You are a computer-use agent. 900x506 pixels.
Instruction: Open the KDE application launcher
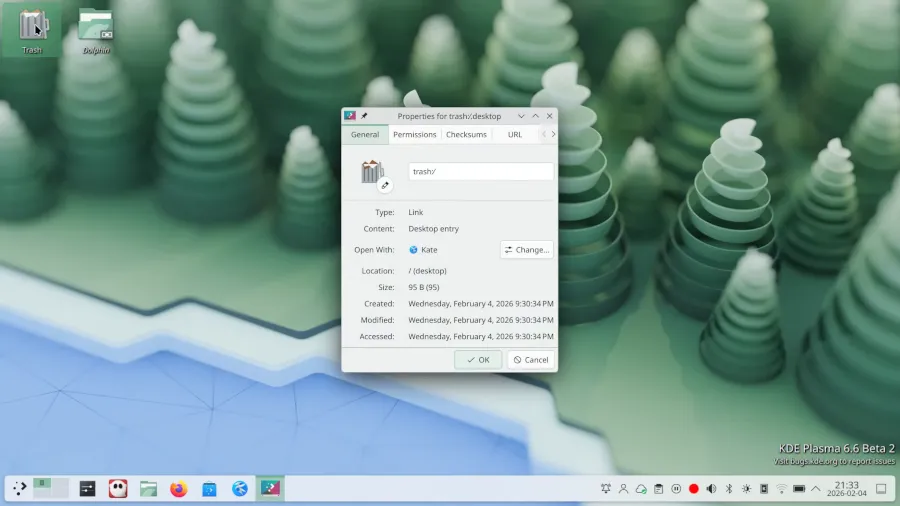pos(19,489)
